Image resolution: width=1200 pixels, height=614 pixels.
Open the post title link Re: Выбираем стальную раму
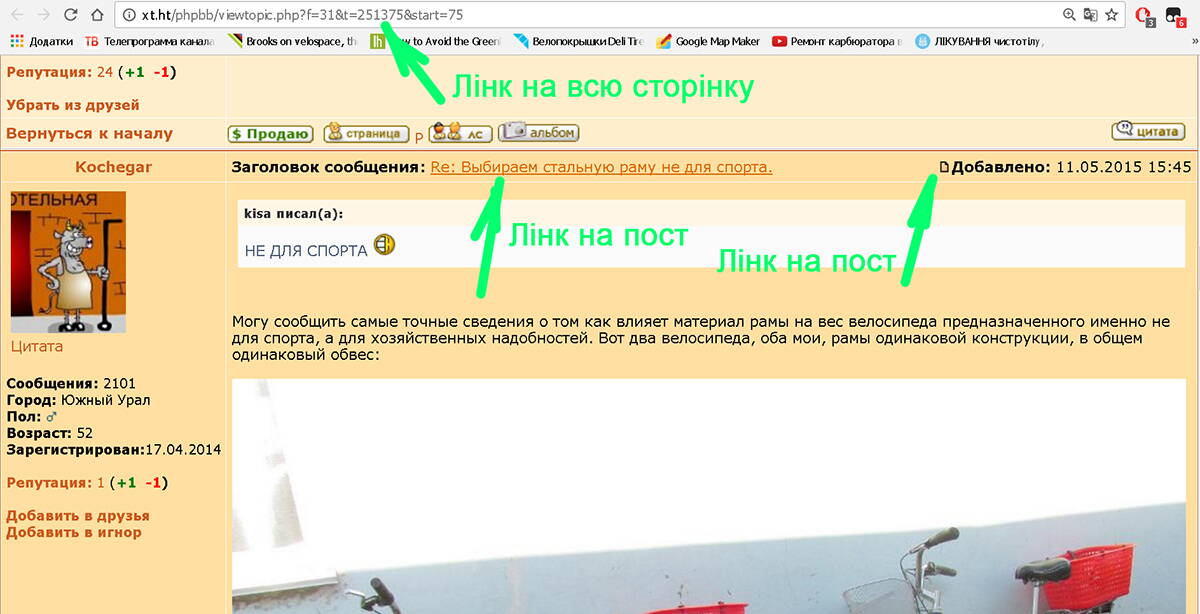601,168
